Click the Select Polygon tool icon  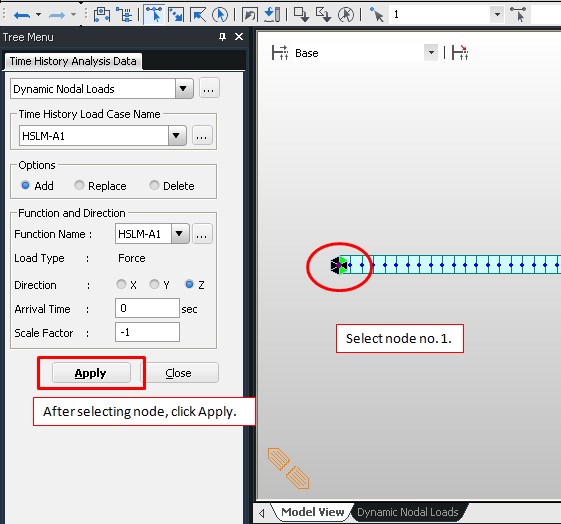point(197,15)
